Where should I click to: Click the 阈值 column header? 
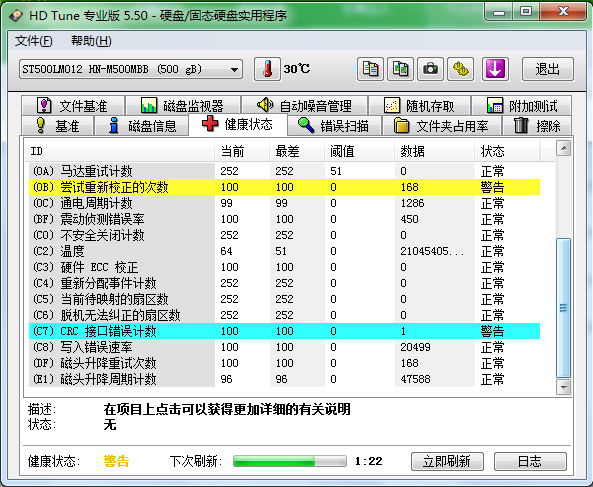click(x=359, y=151)
